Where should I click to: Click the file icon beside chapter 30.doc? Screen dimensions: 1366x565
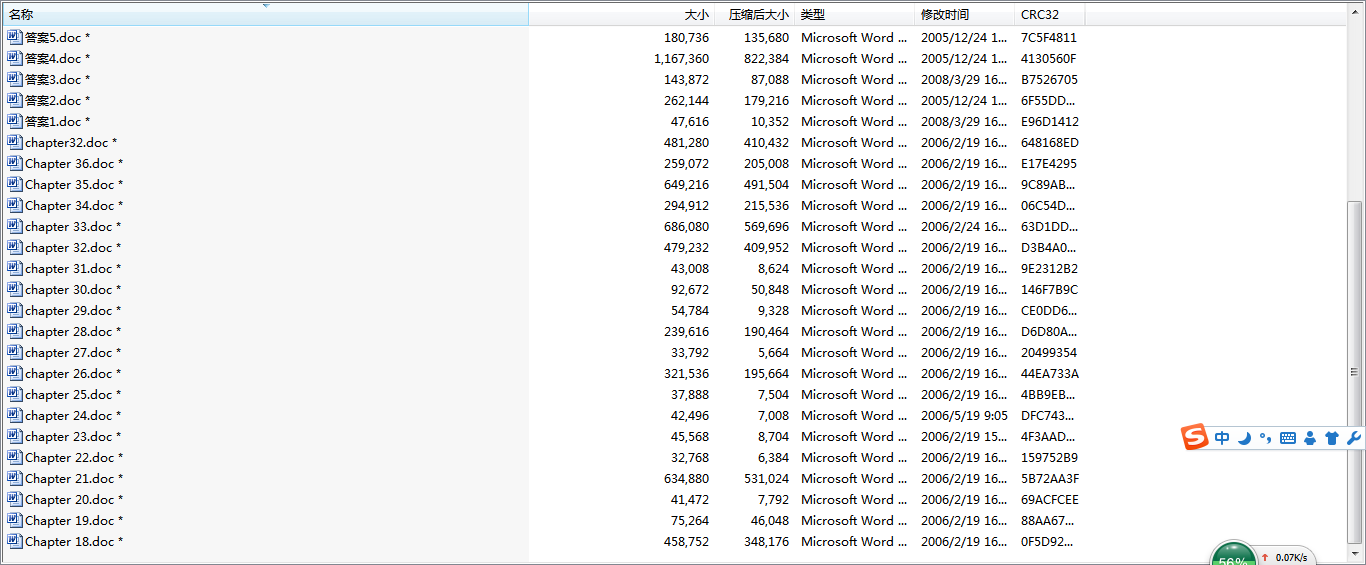(14, 289)
